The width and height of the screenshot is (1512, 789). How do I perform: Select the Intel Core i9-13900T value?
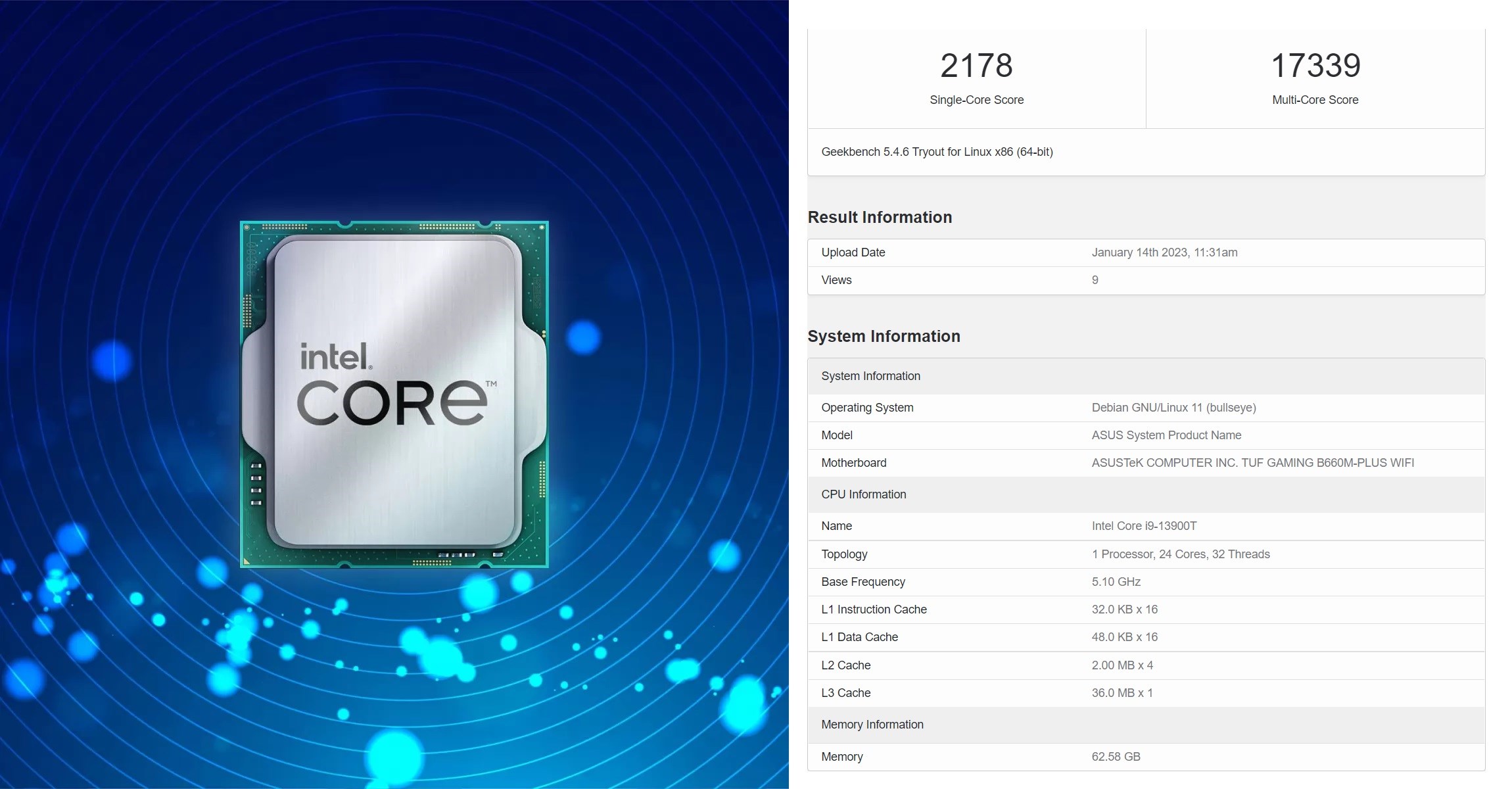(1144, 526)
